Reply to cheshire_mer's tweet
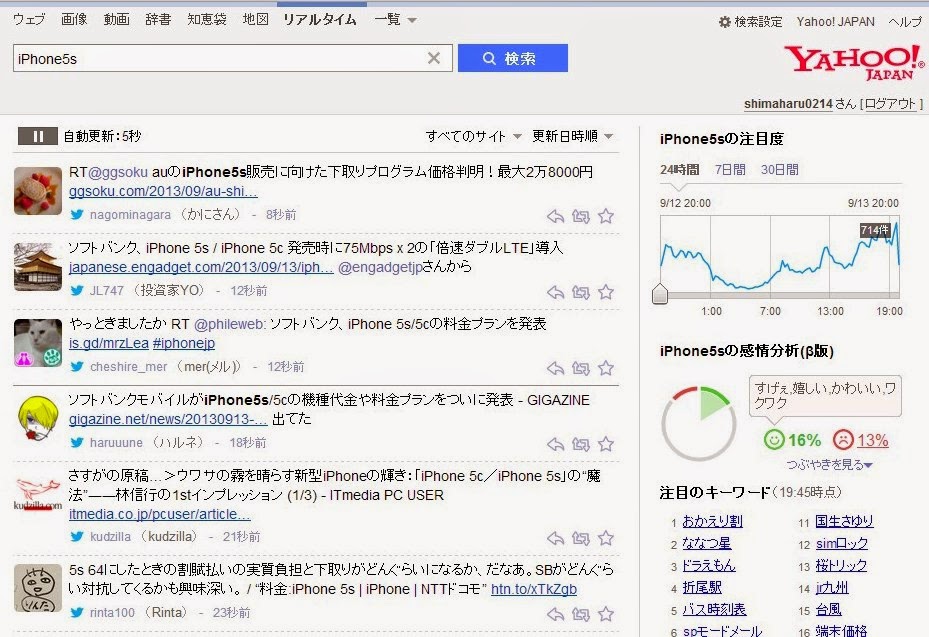 tap(555, 369)
